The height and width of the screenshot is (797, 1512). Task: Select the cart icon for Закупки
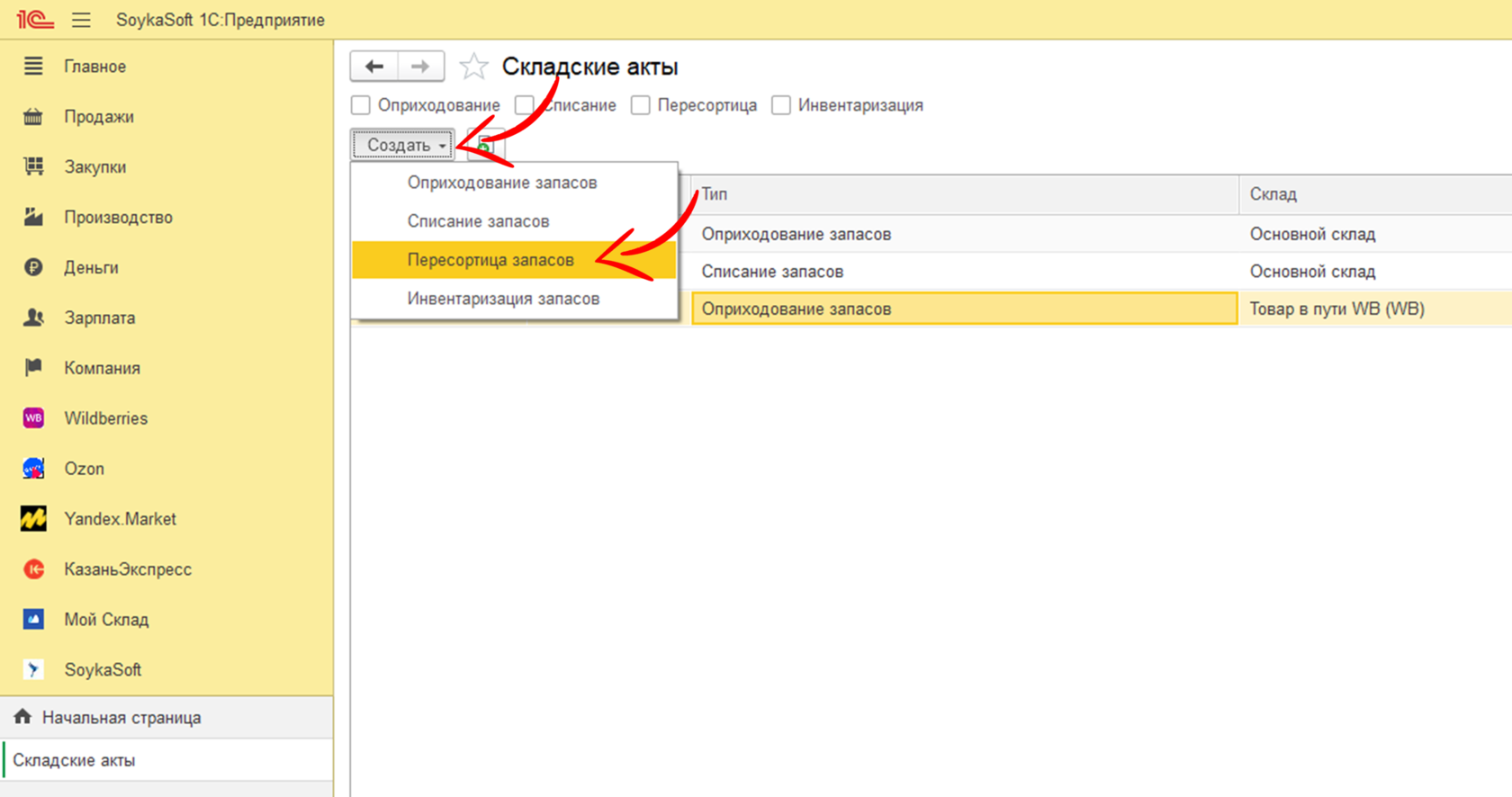(x=33, y=166)
